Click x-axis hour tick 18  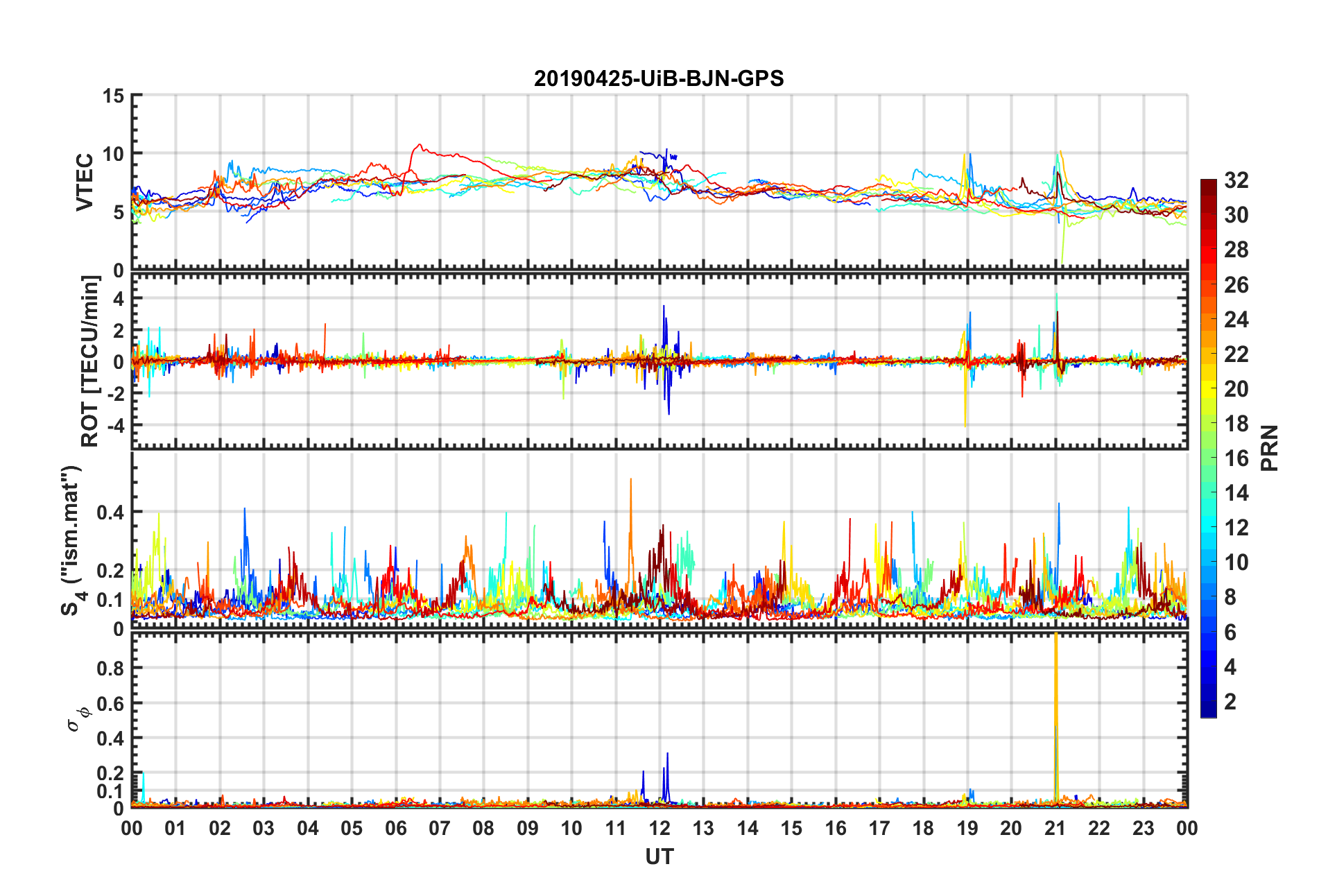(923, 828)
